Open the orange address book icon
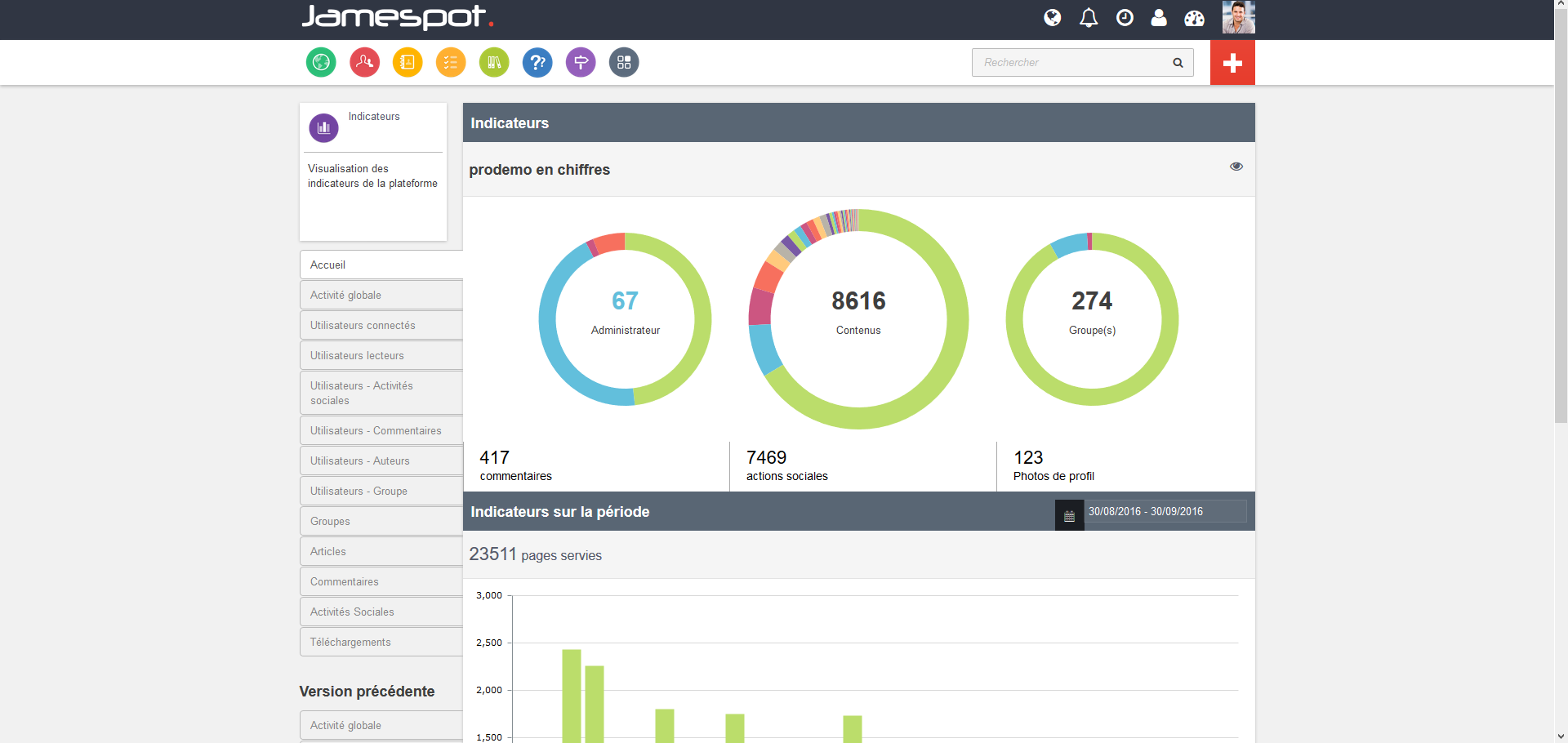 (408, 62)
